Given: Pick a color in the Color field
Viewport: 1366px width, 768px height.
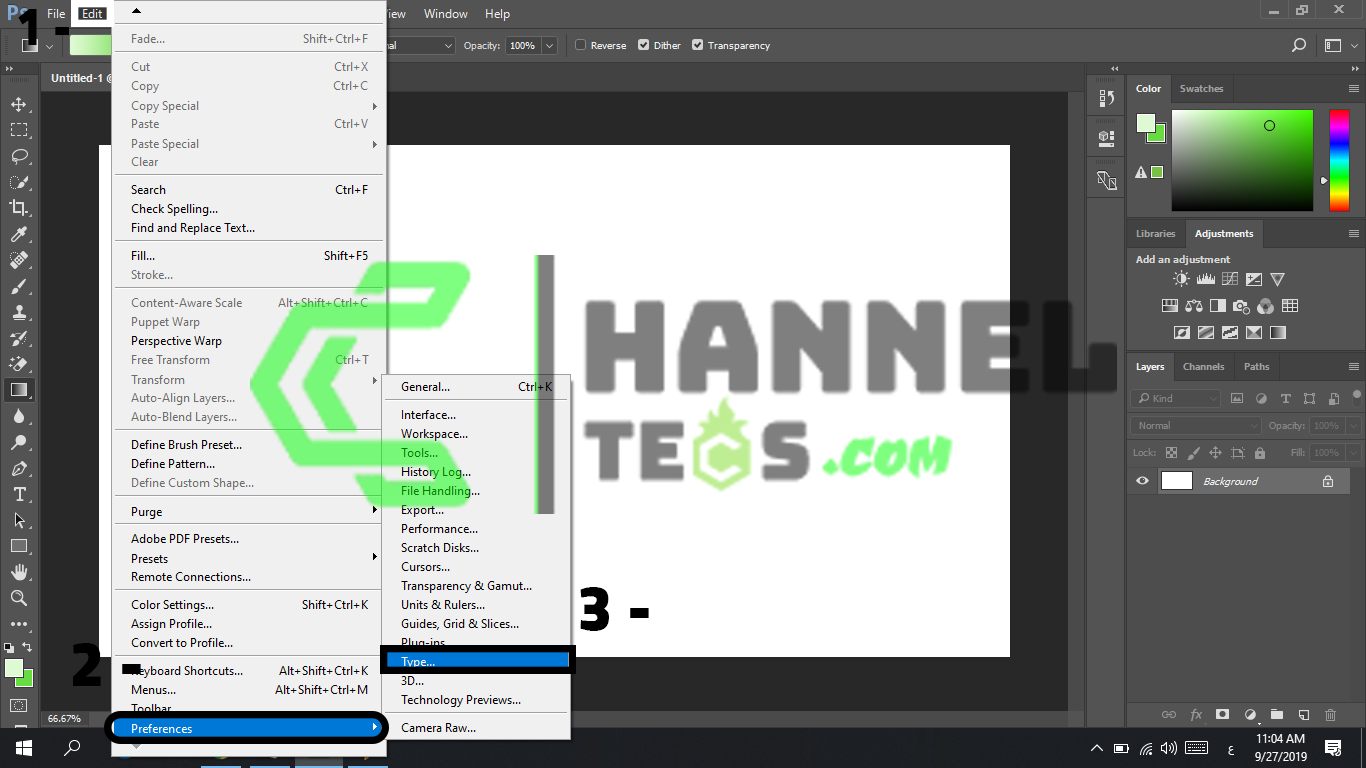Looking at the screenshot, I should (1242, 160).
